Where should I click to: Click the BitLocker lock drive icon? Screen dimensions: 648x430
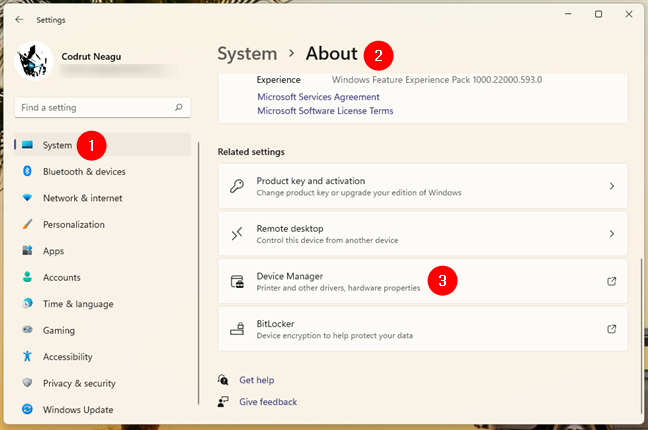(237, 329)
